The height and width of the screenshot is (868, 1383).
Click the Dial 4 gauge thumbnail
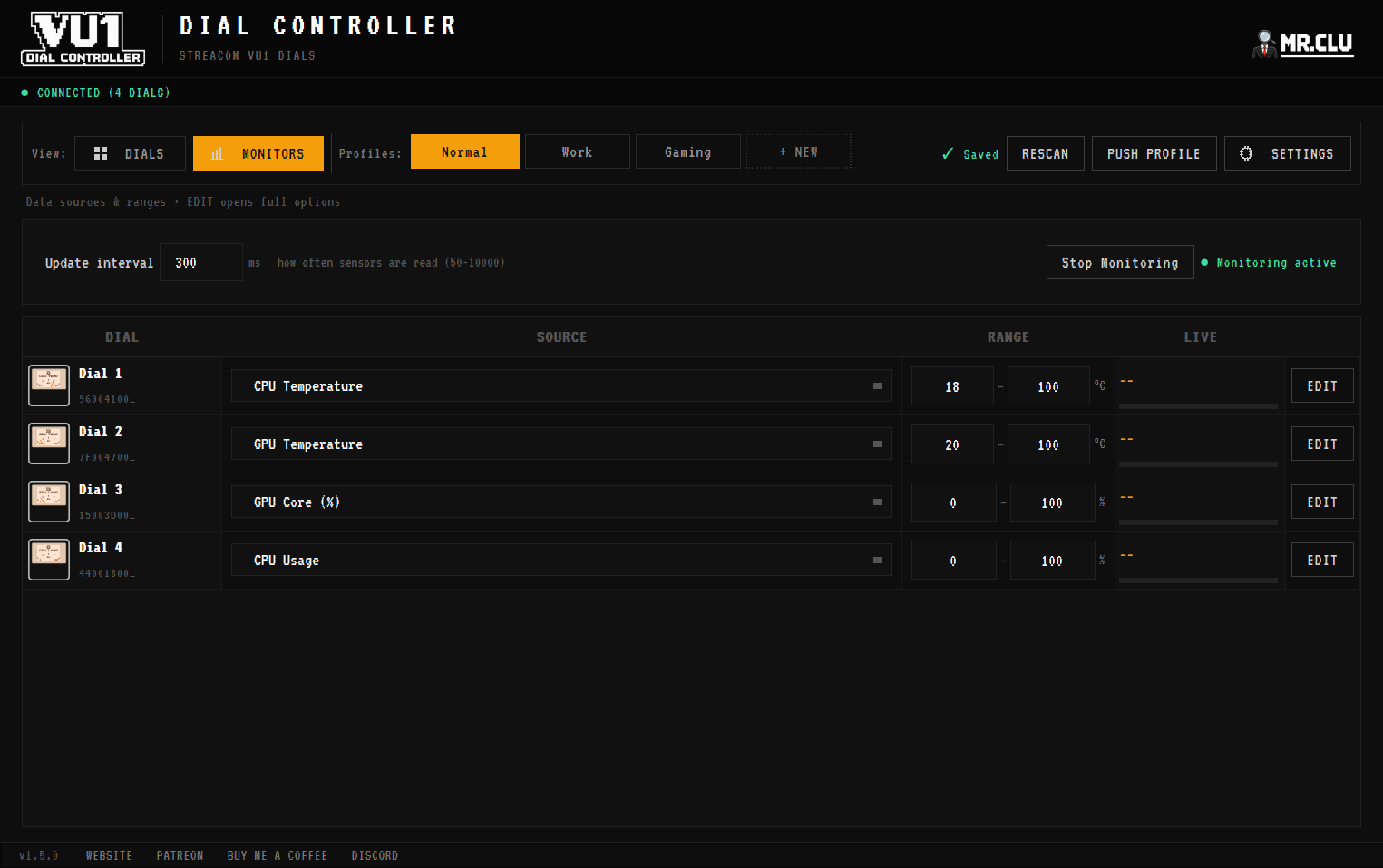click(49, 560)
